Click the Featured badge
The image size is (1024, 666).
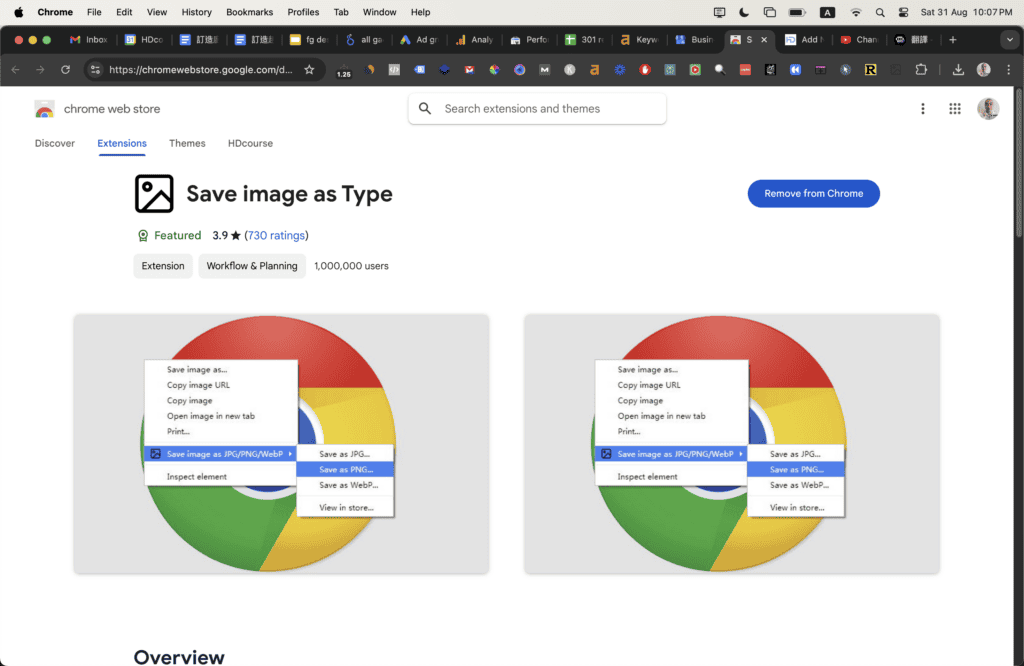169,236
